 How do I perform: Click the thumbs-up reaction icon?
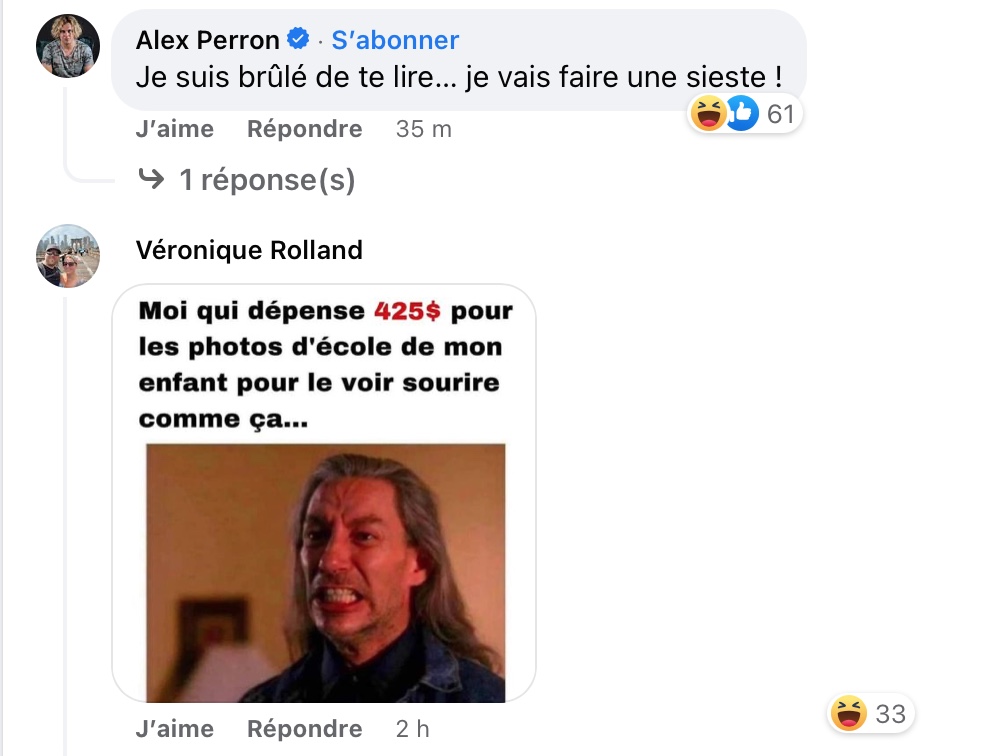[x=743, y=114]
